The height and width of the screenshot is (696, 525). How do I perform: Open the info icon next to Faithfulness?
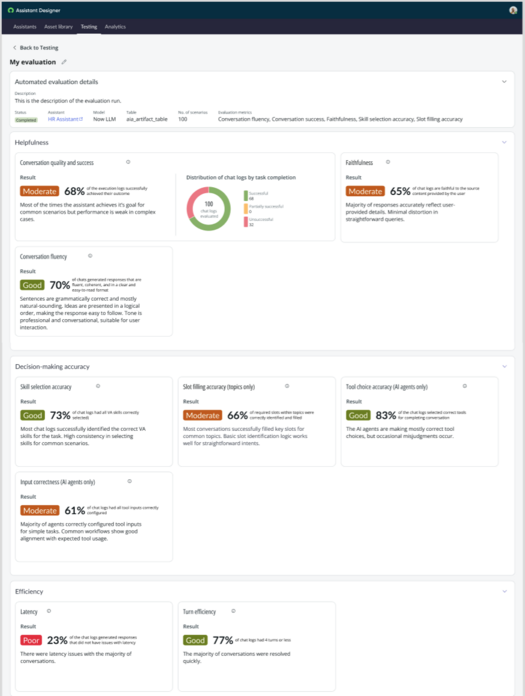[388, 162]
